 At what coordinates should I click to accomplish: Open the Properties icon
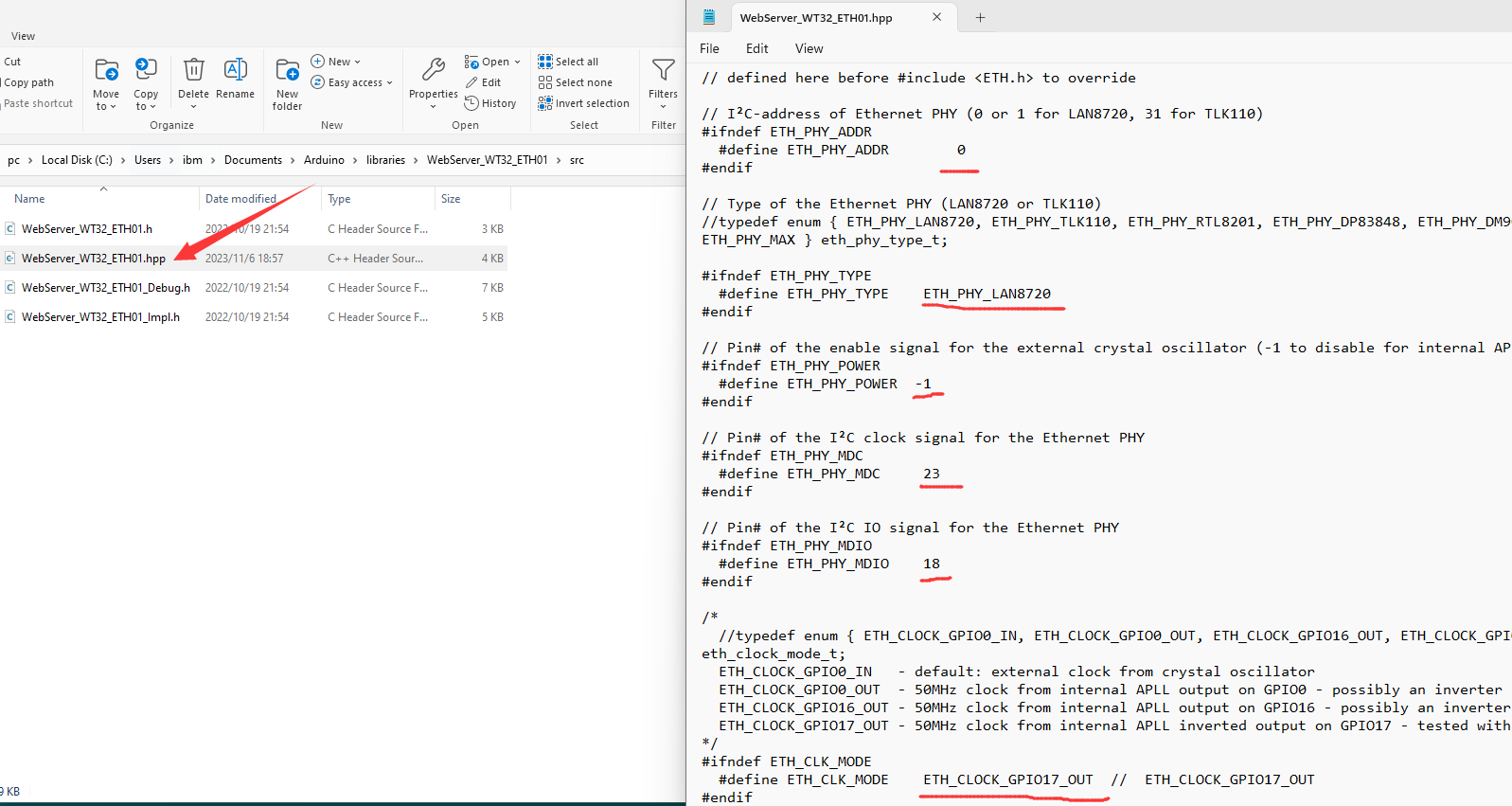pos(434,71)
